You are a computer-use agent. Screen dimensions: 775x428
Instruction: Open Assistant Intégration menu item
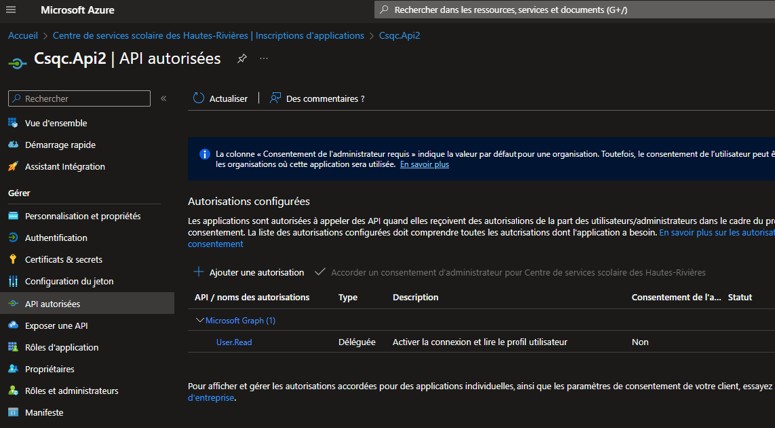pyautogui.click(x=65, y=167)
